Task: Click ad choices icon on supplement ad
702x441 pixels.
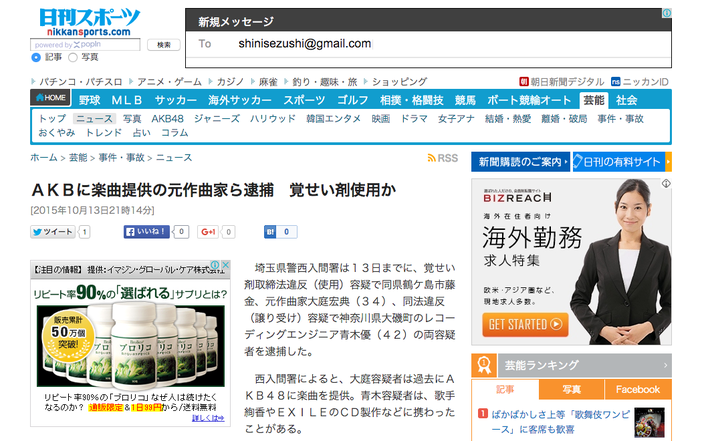Action: tap(215, 265)
